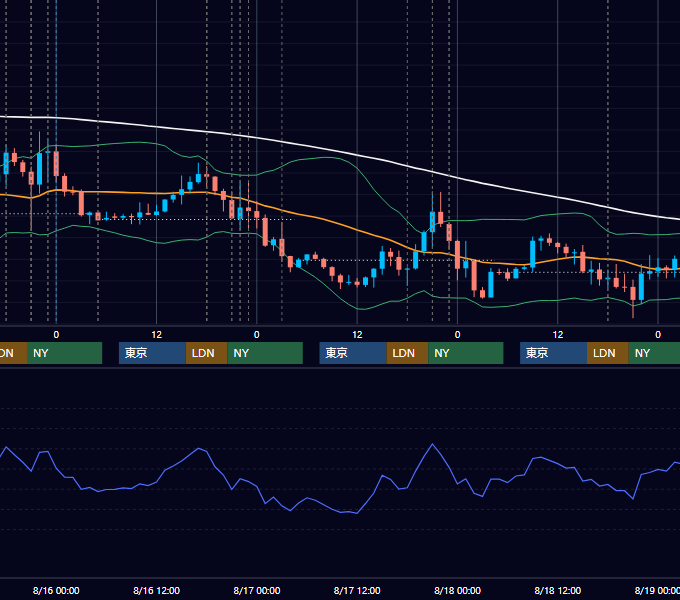Click hour label 12 above 8/17 12:00
This screenshot has width=680, height=600.
tap(357, 335)
